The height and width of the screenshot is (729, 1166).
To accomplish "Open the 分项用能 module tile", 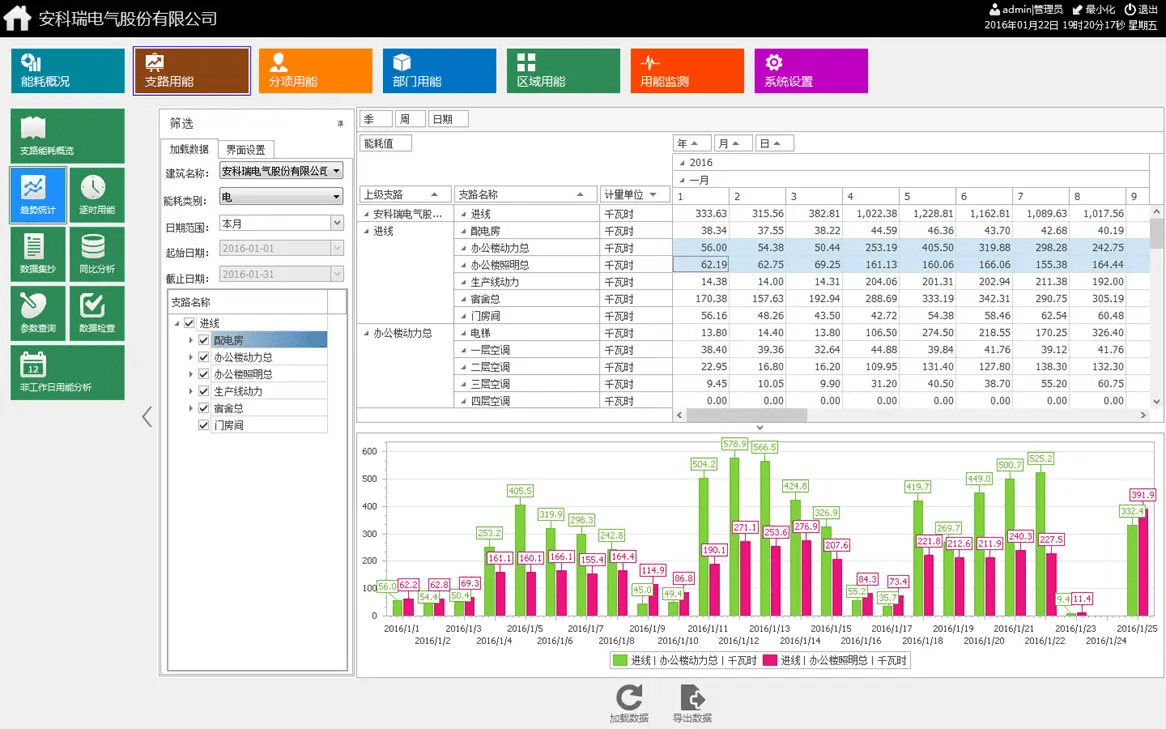I will tap(315, 71).
